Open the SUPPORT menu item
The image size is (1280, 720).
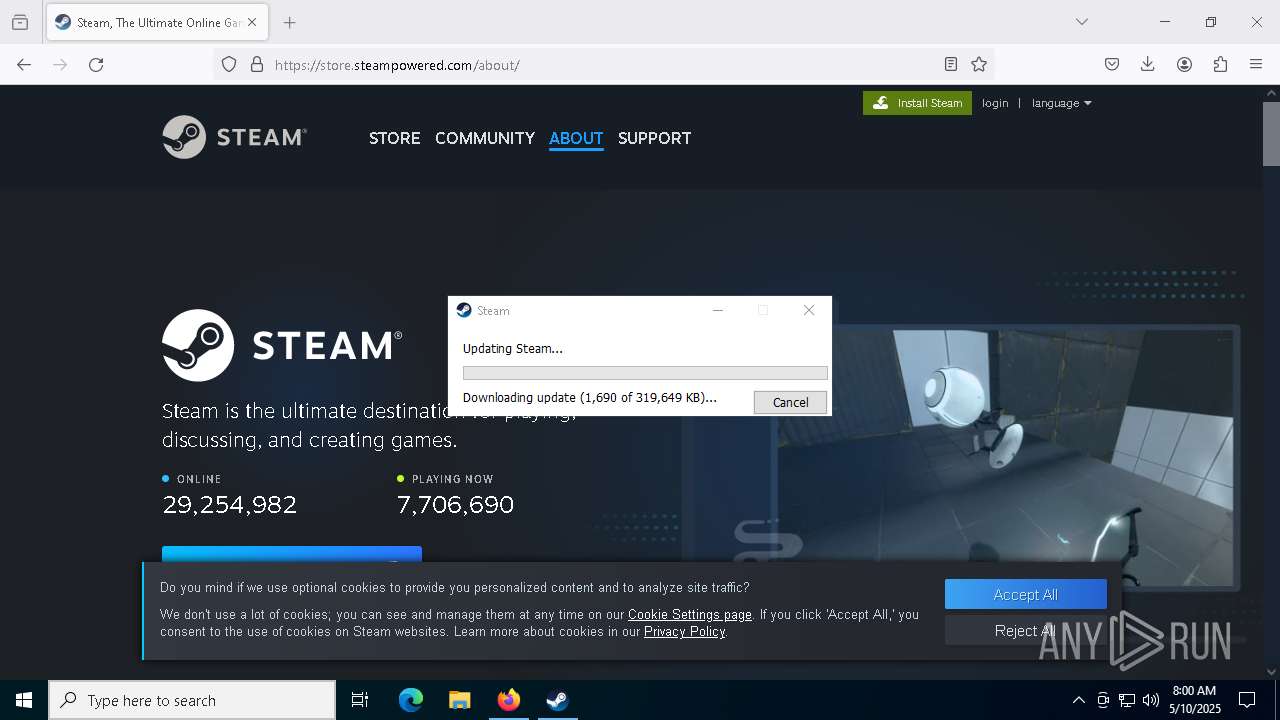pos(654,138)
